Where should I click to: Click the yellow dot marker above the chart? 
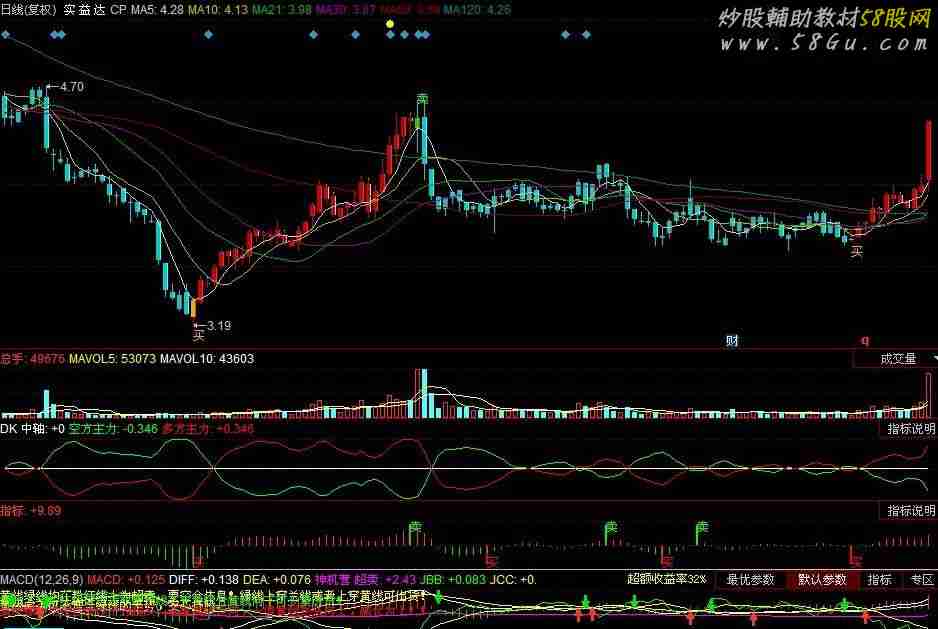click(x=390, y=25)
